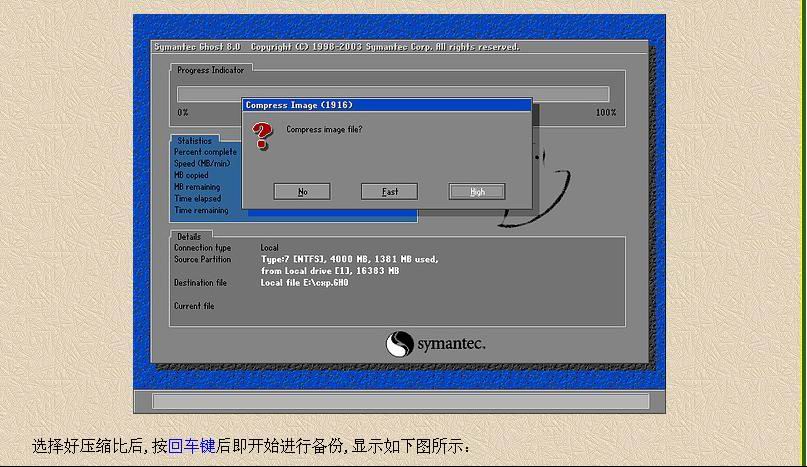This screenshot has height=467, width=807.
Task: Click the Symantec Ghost 8.0 copyright header
Action: pyautogui.click(x=337, y=47)
